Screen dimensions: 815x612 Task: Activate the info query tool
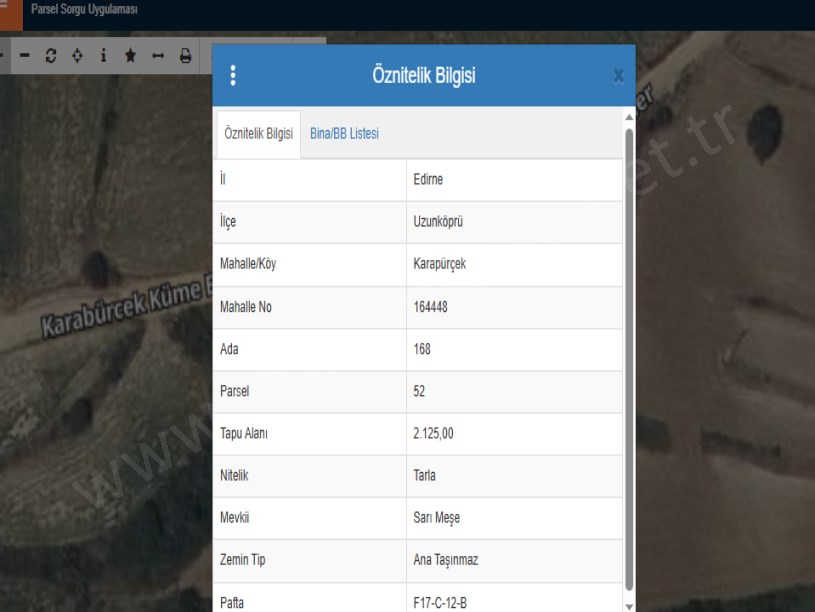pyautogui.click(x=103, y=56)
